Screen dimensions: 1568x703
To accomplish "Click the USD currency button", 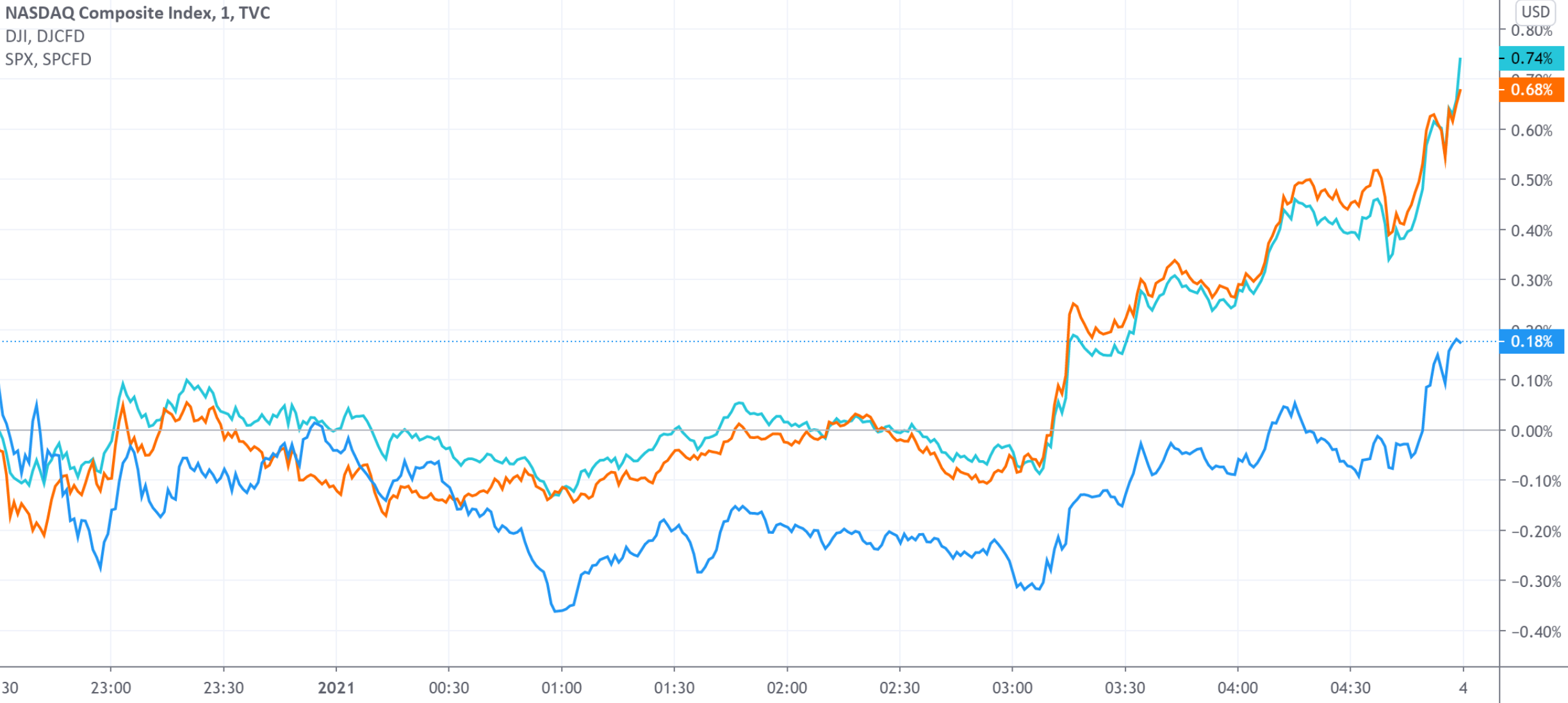I will [1535, 12].
